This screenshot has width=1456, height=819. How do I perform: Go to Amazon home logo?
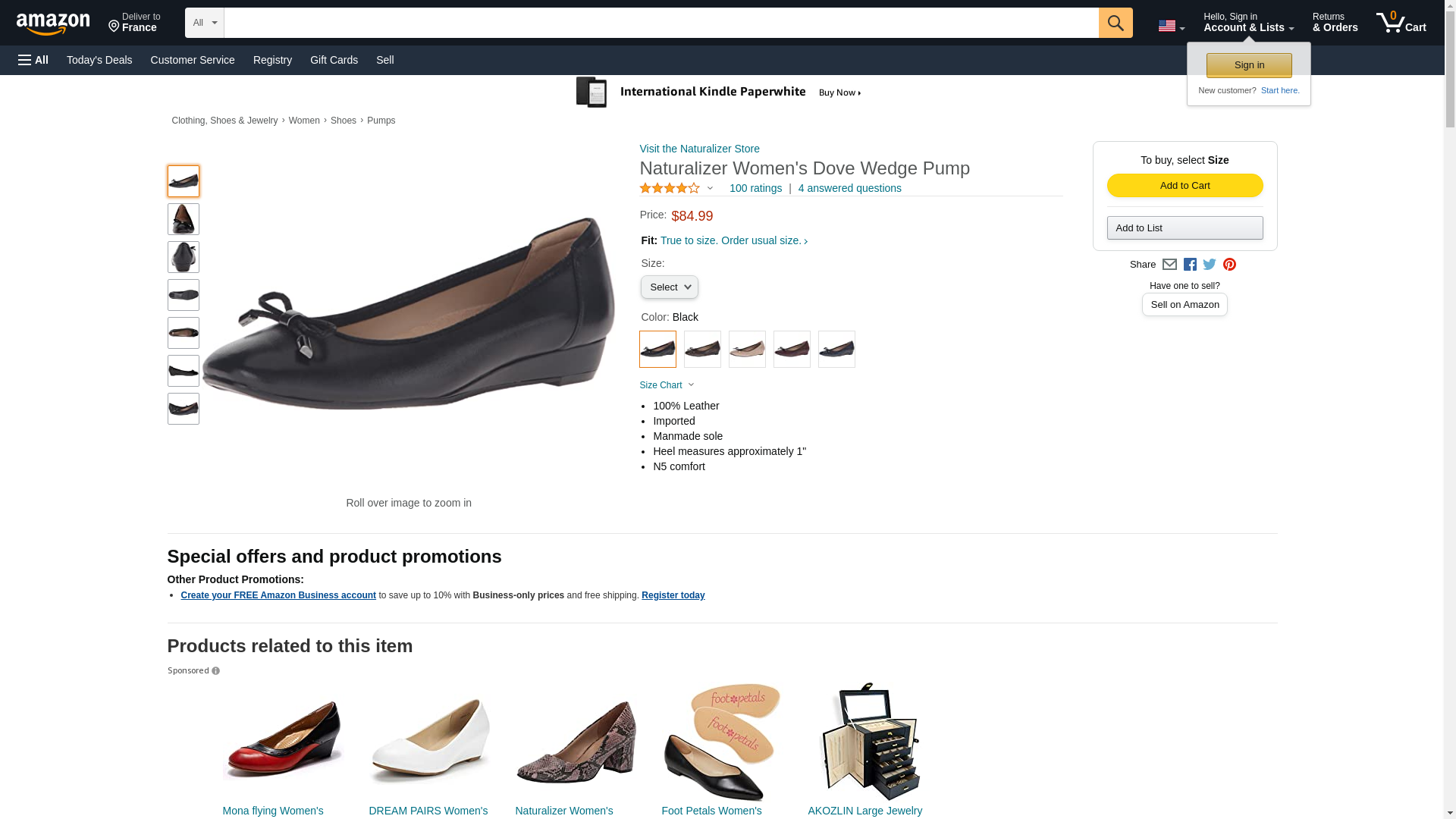click(53, 24)
